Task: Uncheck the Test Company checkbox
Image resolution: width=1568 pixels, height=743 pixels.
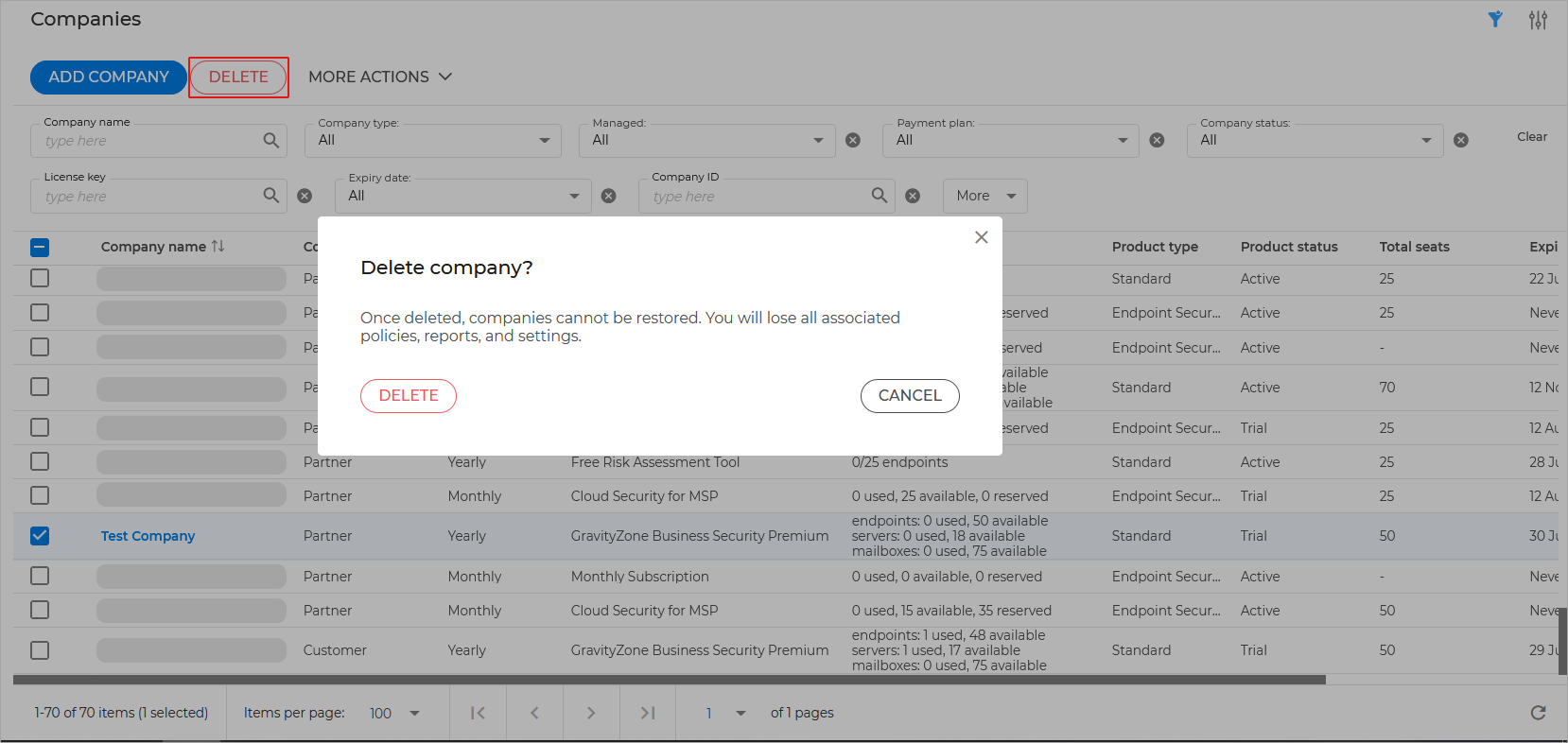Action: (40, 536)
